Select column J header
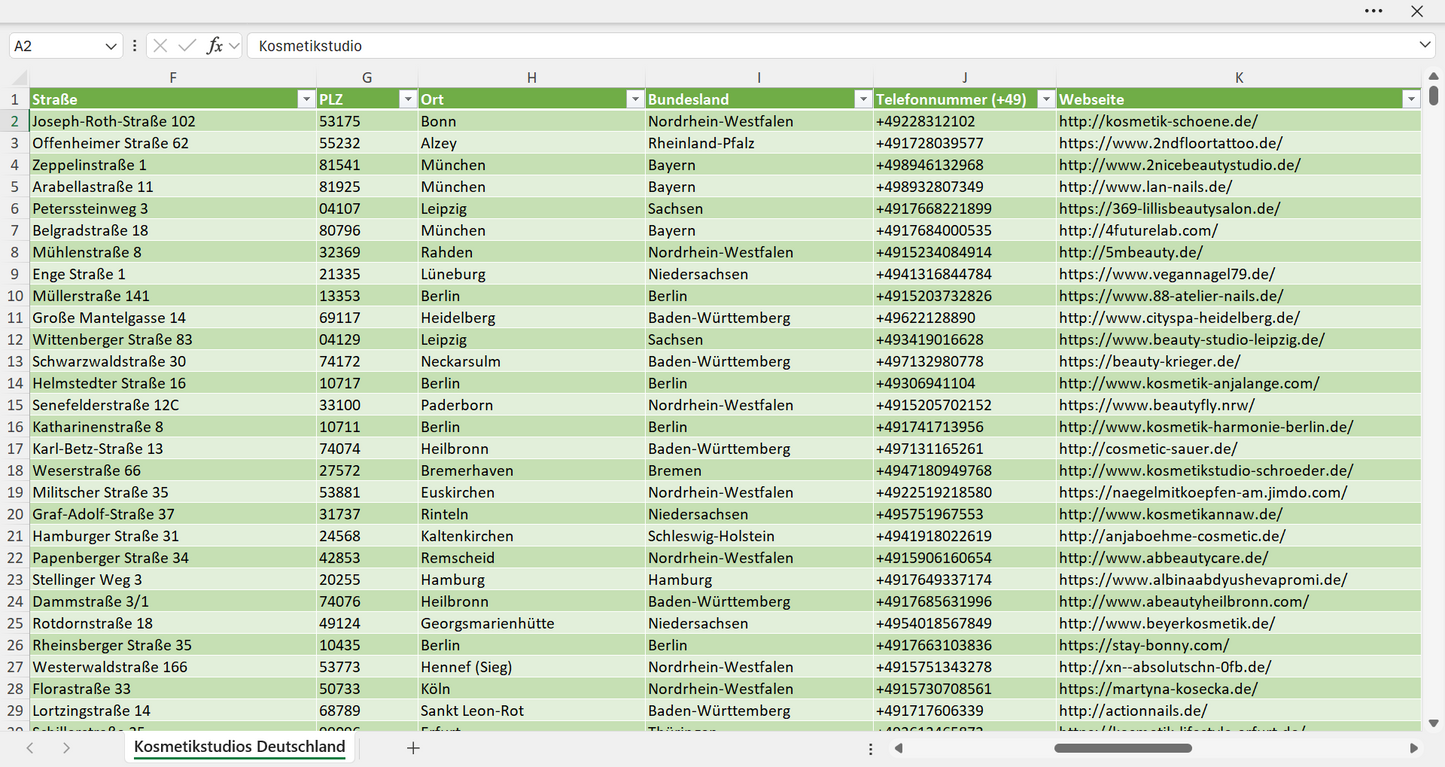This screenshot has width=1445, height=767. 965,77
